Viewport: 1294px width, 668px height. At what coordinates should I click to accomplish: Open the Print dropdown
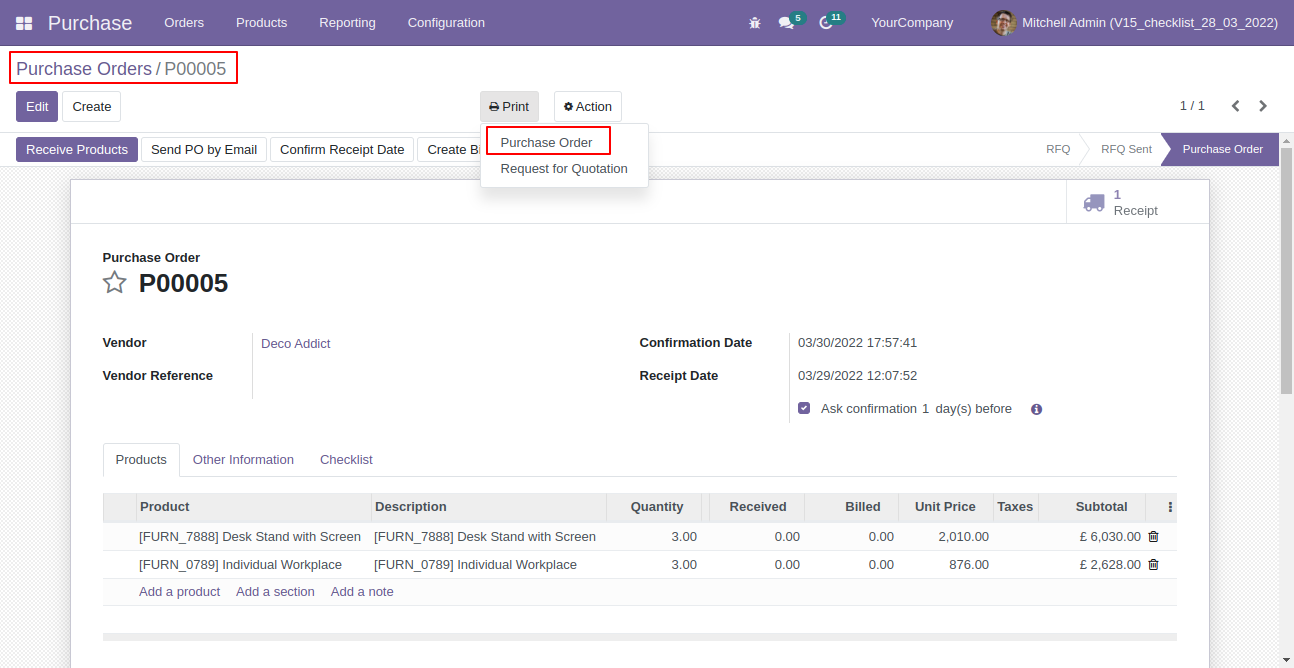(509, 107)
